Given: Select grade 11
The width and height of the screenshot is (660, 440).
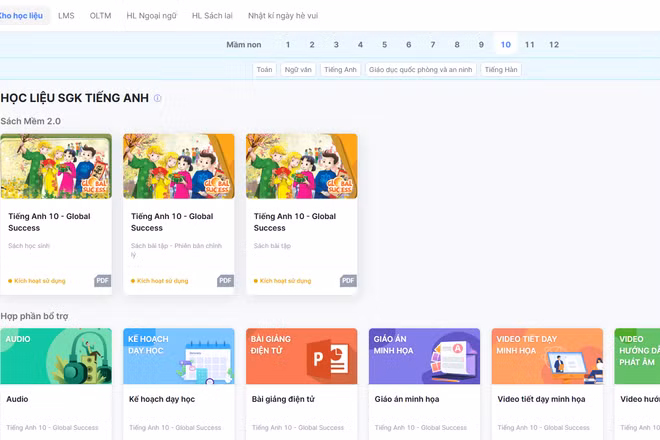Looking at the screenshot, I should click(x=530, y=45).
